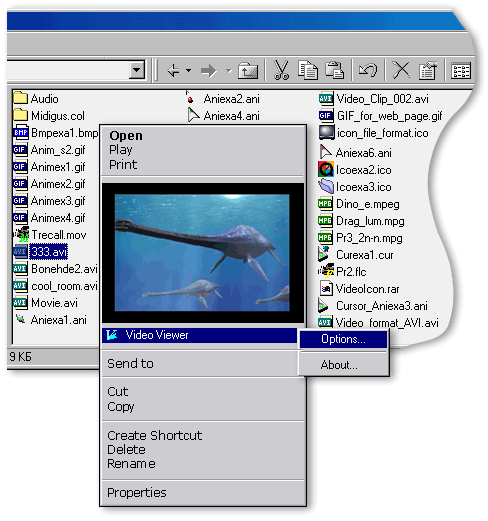Click the Forward arrow toolbar icon
Image resolution: width=488 pixels, height=521 pixels.
tap(209, 71)
